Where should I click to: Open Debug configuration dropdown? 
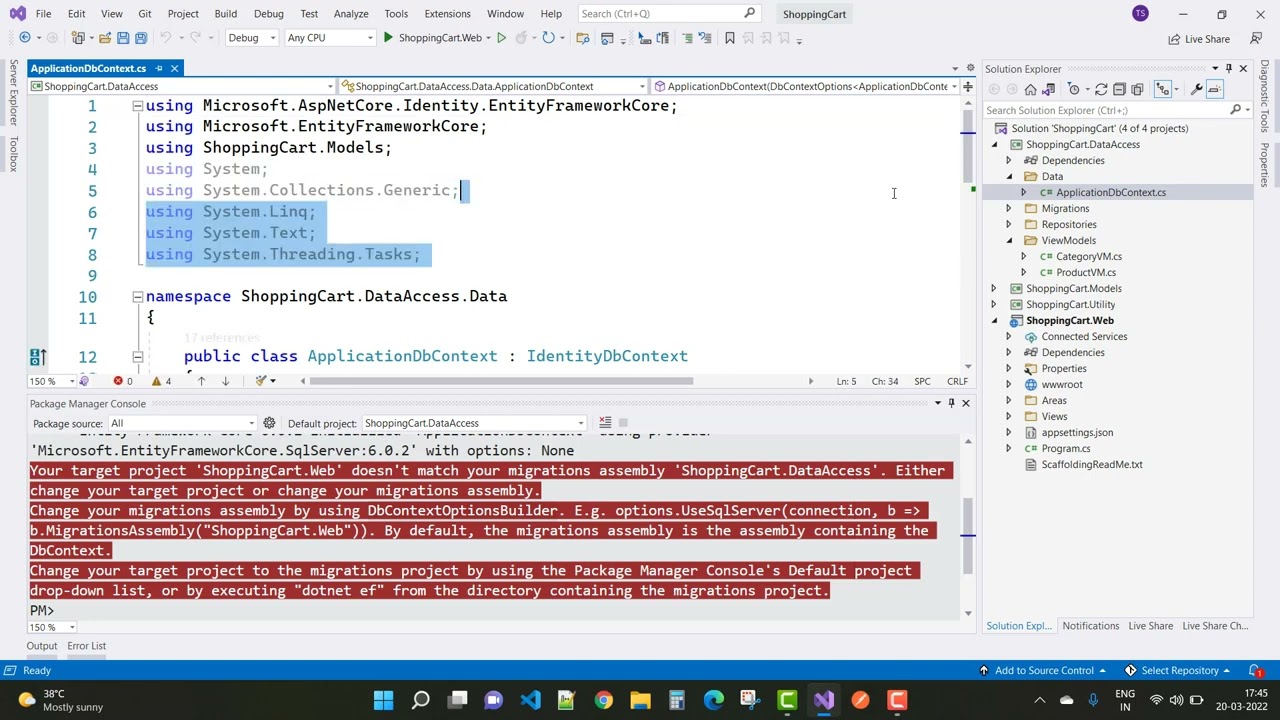(x=251, y=38)
